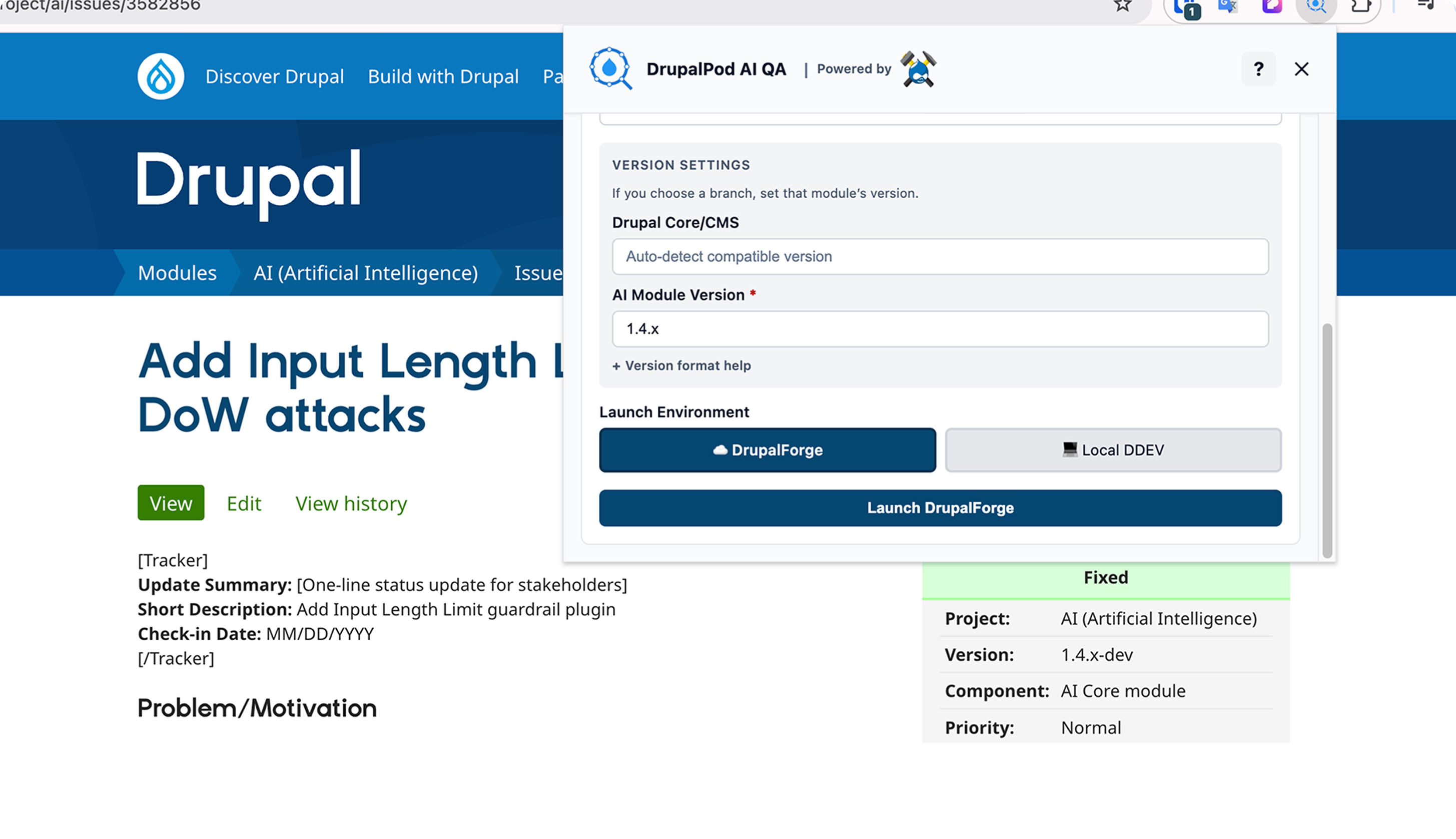Toggle the DrupalPod AI QA extension icon

1316,7
